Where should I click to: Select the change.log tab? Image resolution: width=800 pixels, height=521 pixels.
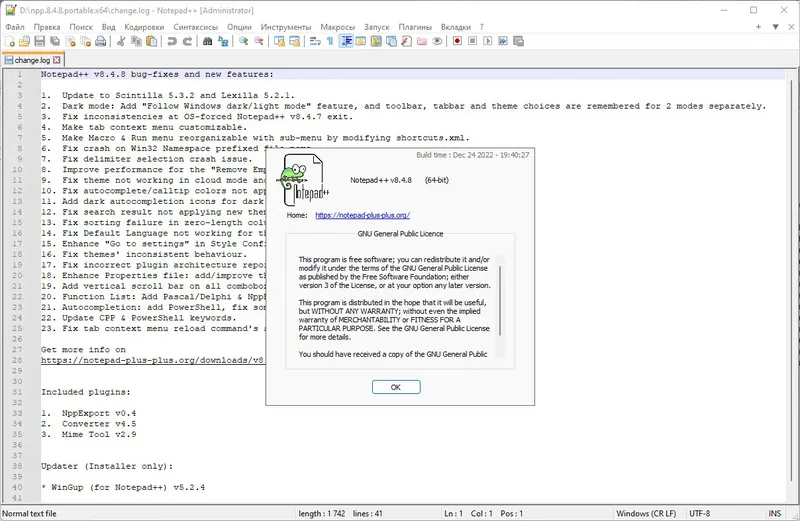32,60
